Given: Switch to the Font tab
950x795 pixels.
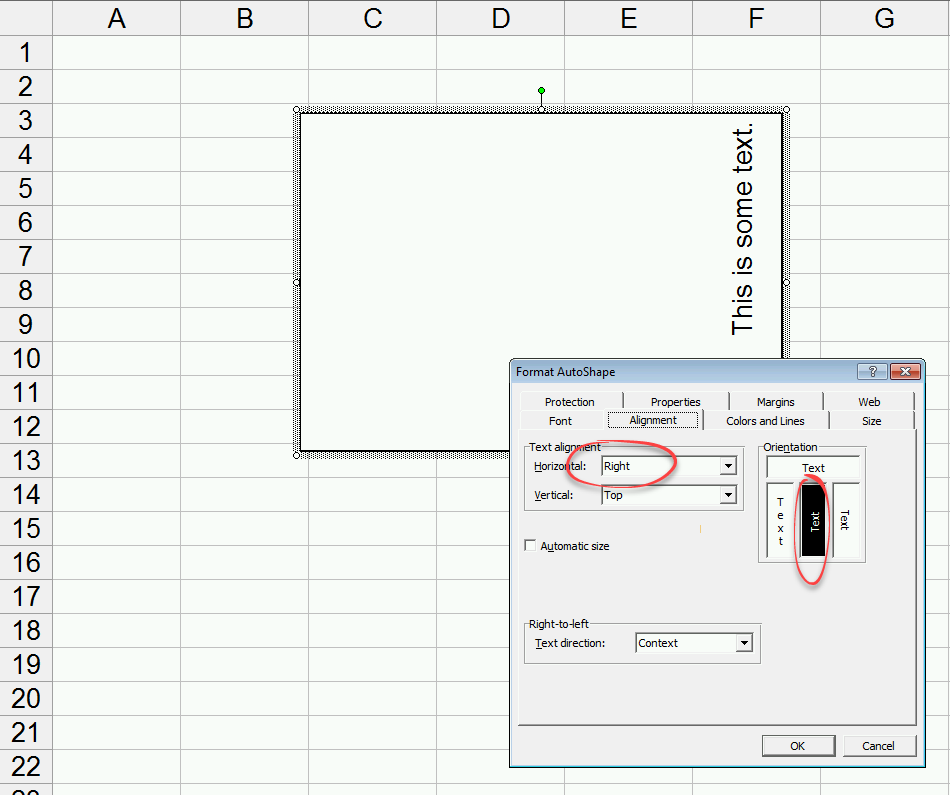Looking at the screenshot, I should pyautogui.click(x=560, y=421).
